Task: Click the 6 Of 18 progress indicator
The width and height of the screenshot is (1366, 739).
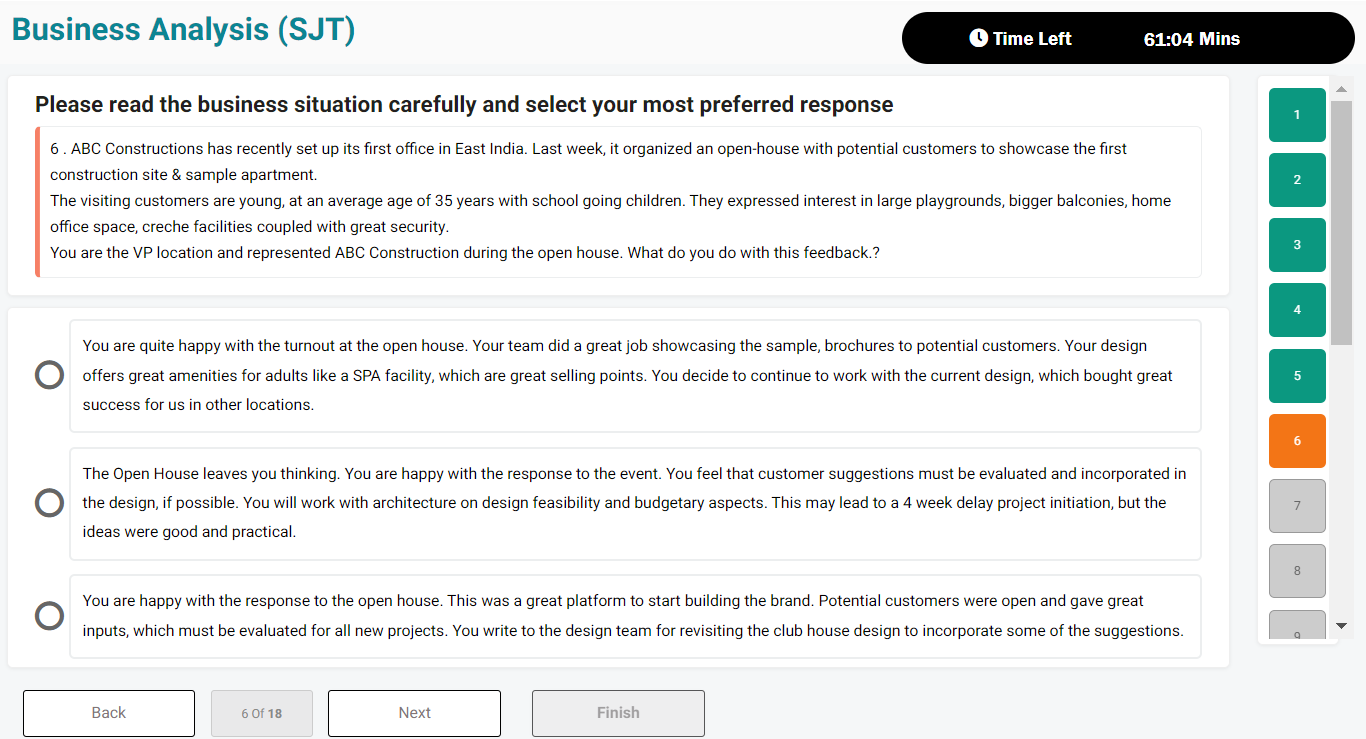Action: pos(262,713)
